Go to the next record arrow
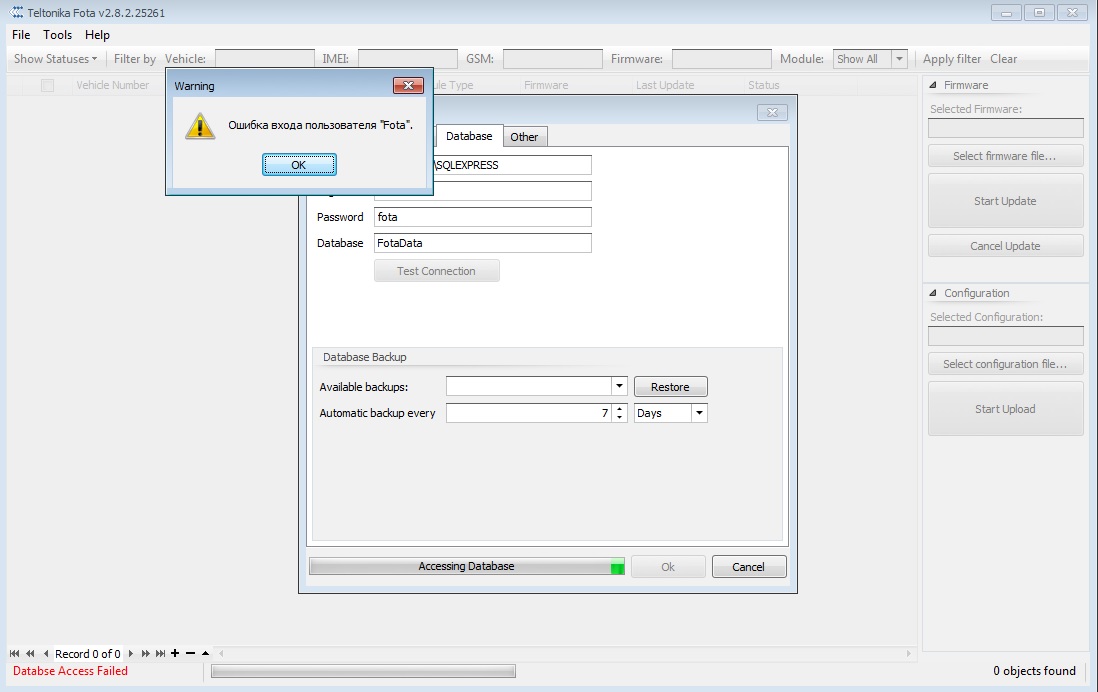 pos(131,654)
